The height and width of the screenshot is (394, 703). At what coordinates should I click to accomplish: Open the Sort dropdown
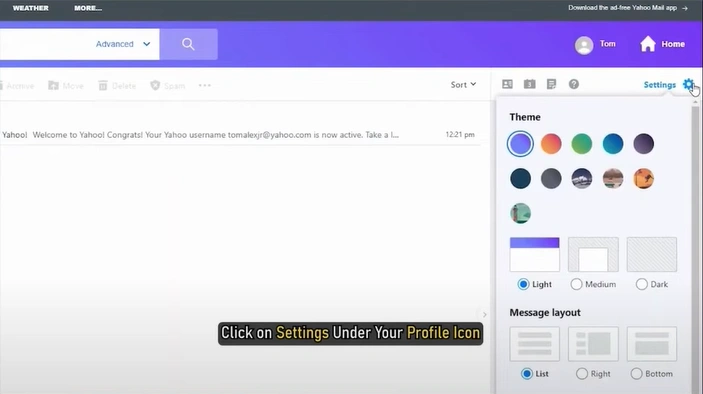(x=463, y=85)
